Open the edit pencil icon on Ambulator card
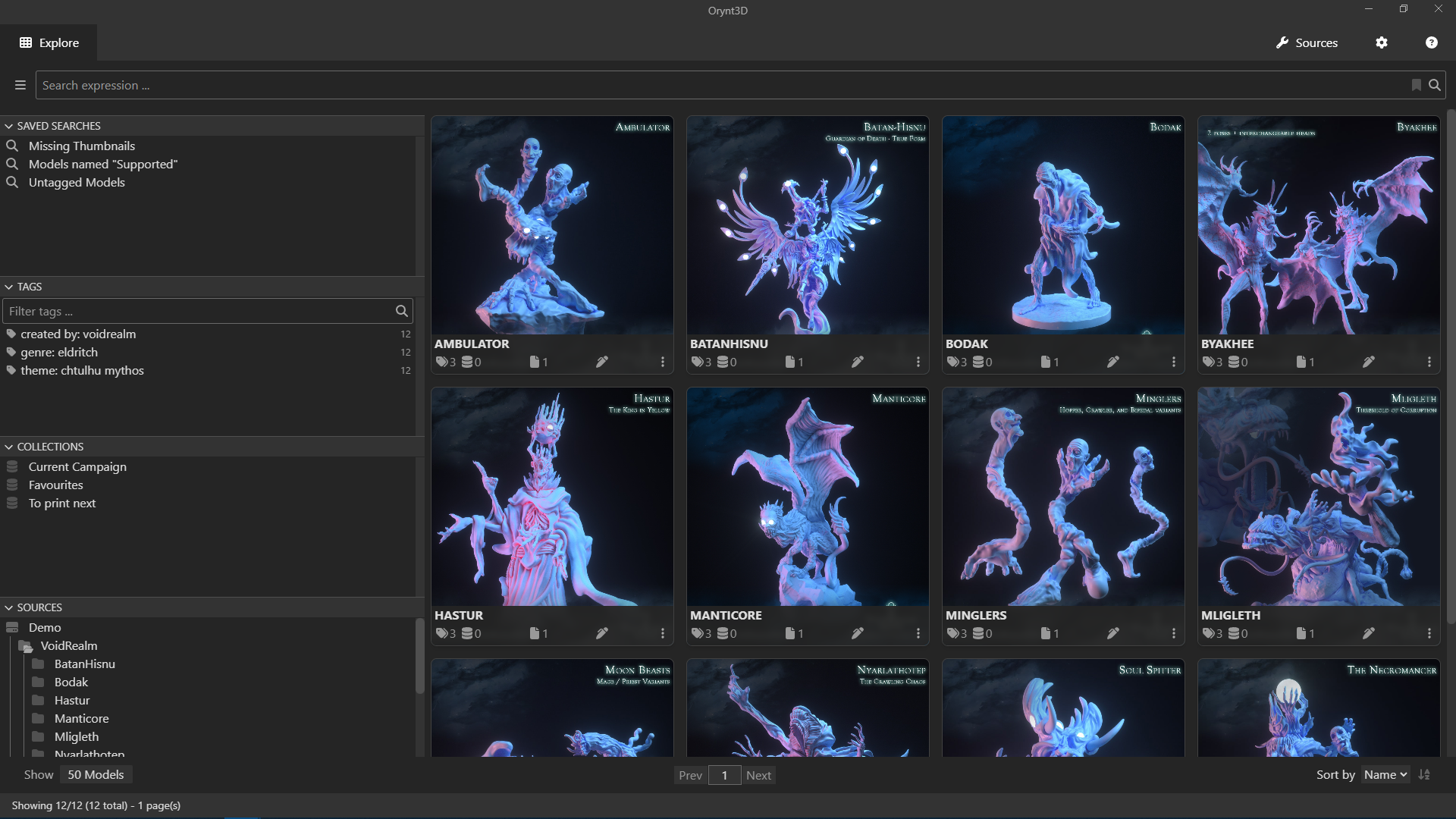Screen dimensions: 1456x819 pos(601,362)
